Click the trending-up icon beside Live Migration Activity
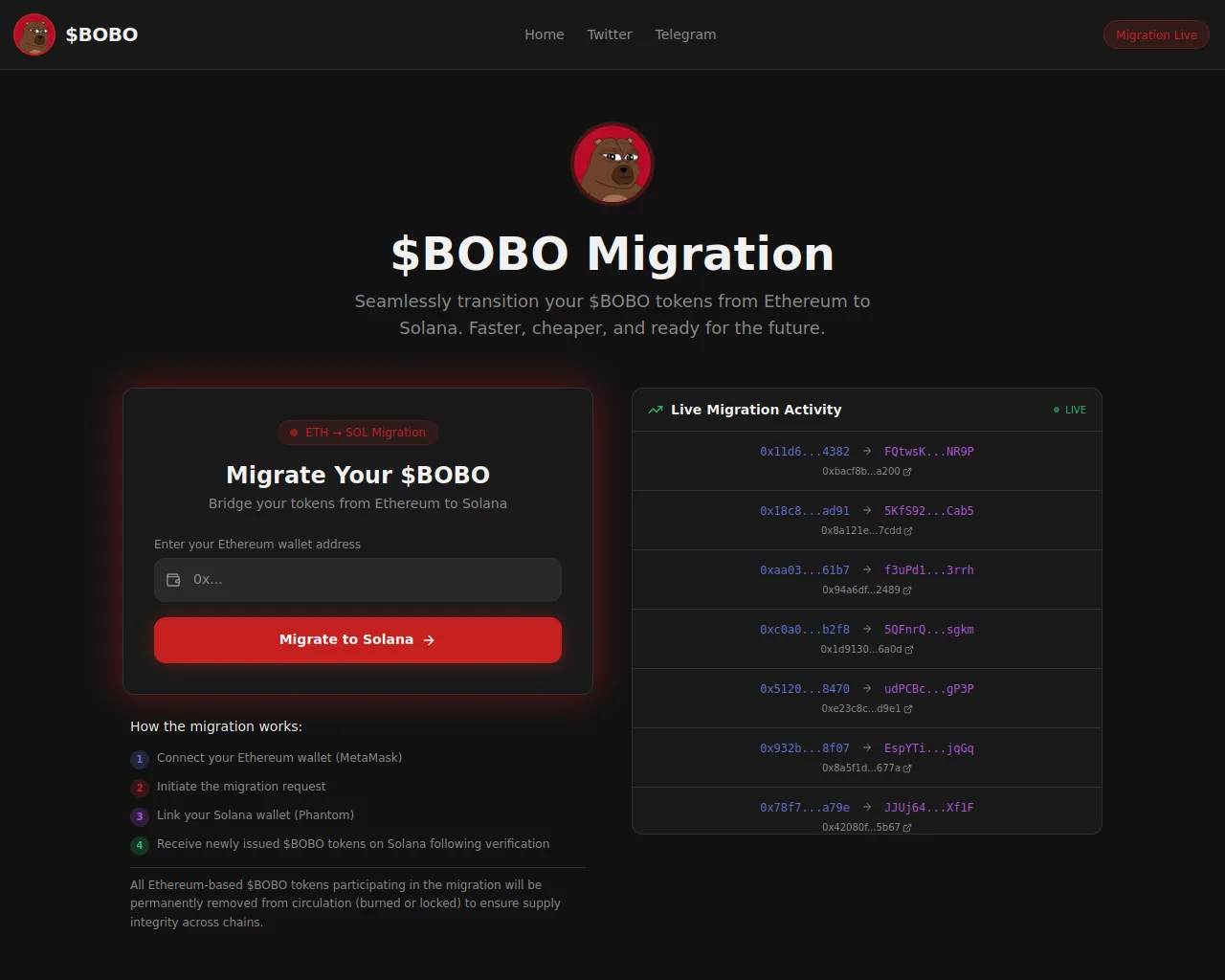This screenshot has height=980, width=1225. click(656, 410)
